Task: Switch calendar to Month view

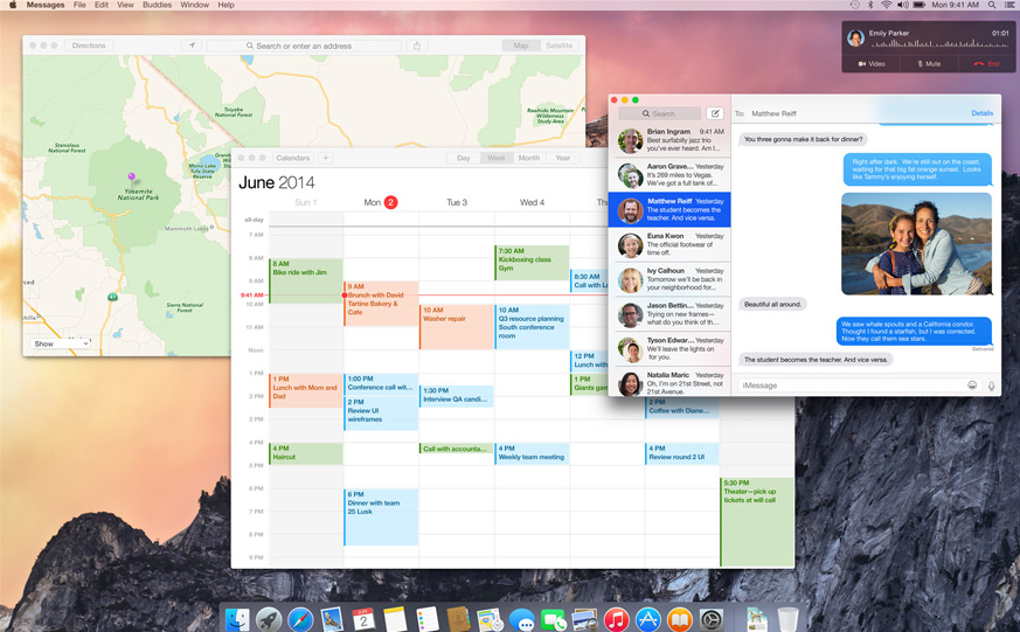Action: (x=529, y=157)
